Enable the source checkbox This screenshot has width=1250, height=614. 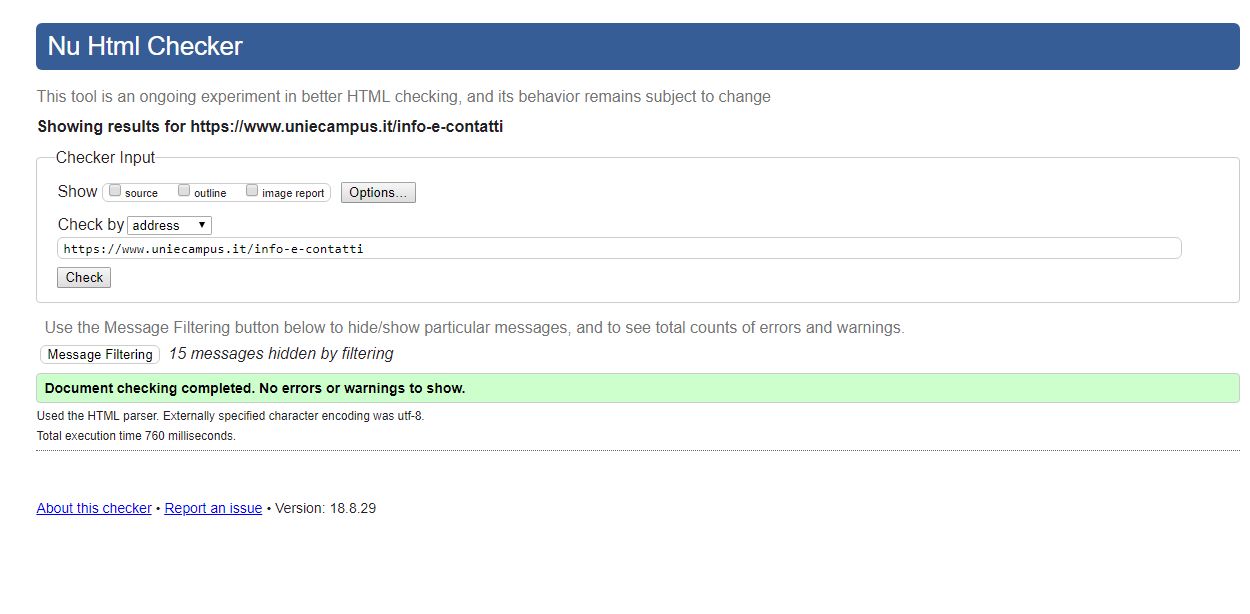[x=115, y=191]
